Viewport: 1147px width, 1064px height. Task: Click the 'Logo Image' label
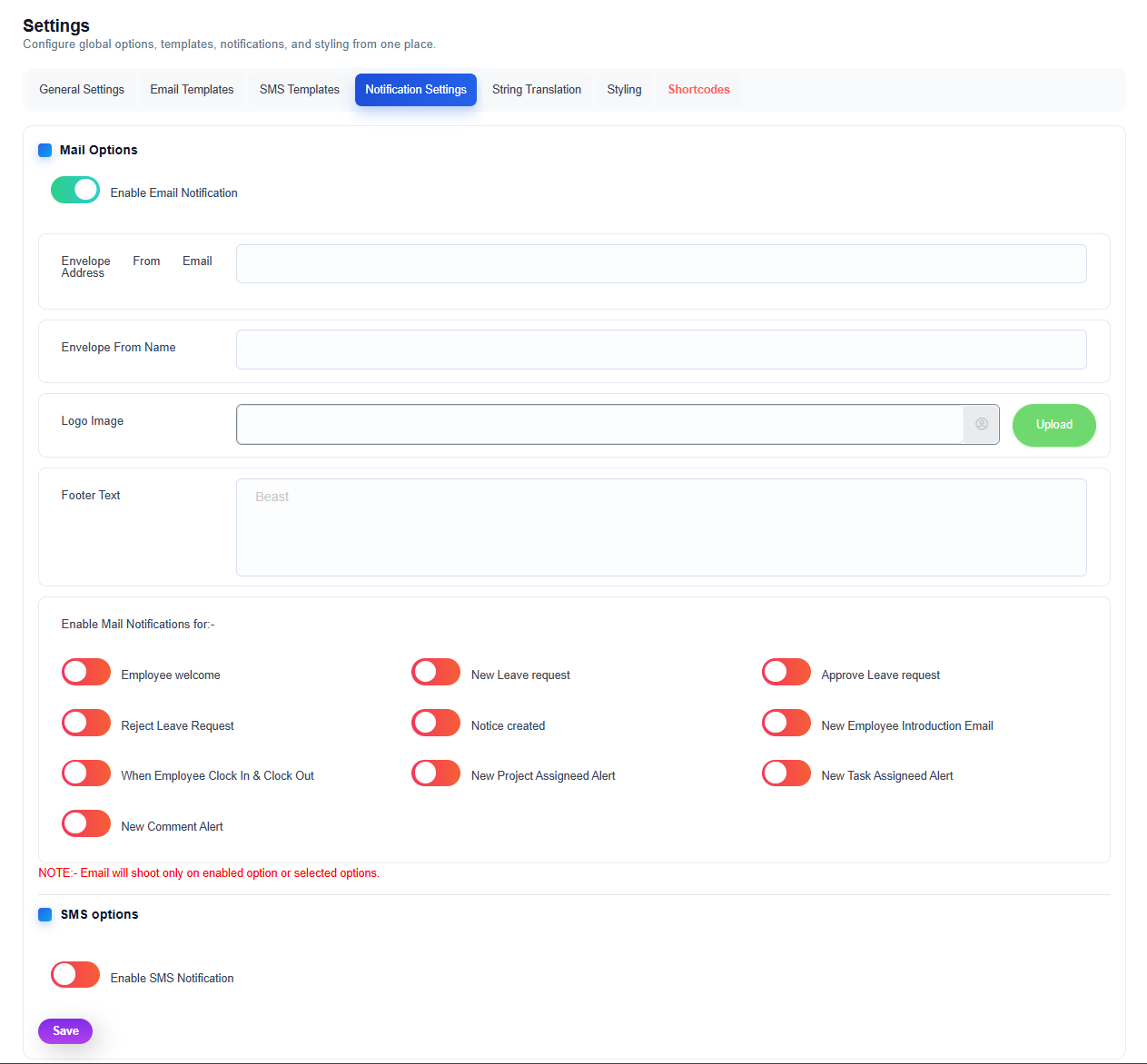tap(93, 421)
